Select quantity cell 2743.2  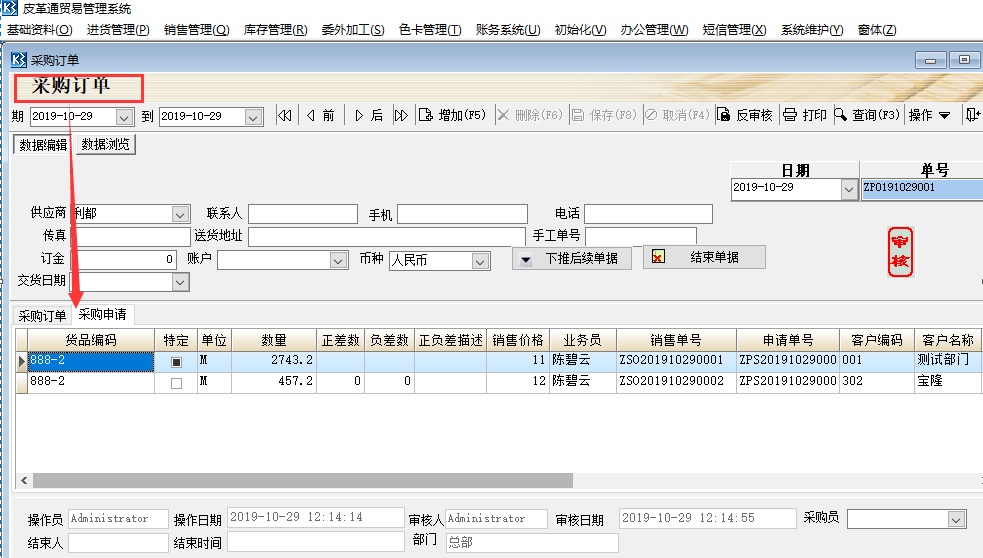(x=274, y=361)
